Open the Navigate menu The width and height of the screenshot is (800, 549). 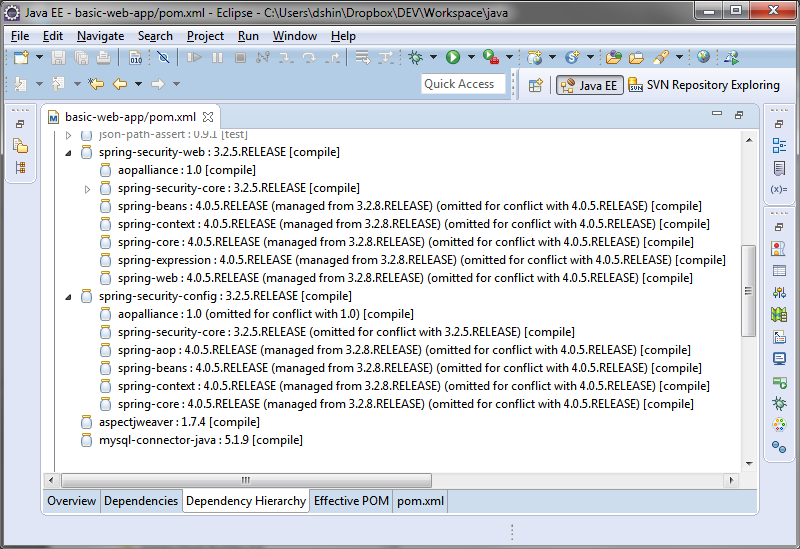click(100, 36)
